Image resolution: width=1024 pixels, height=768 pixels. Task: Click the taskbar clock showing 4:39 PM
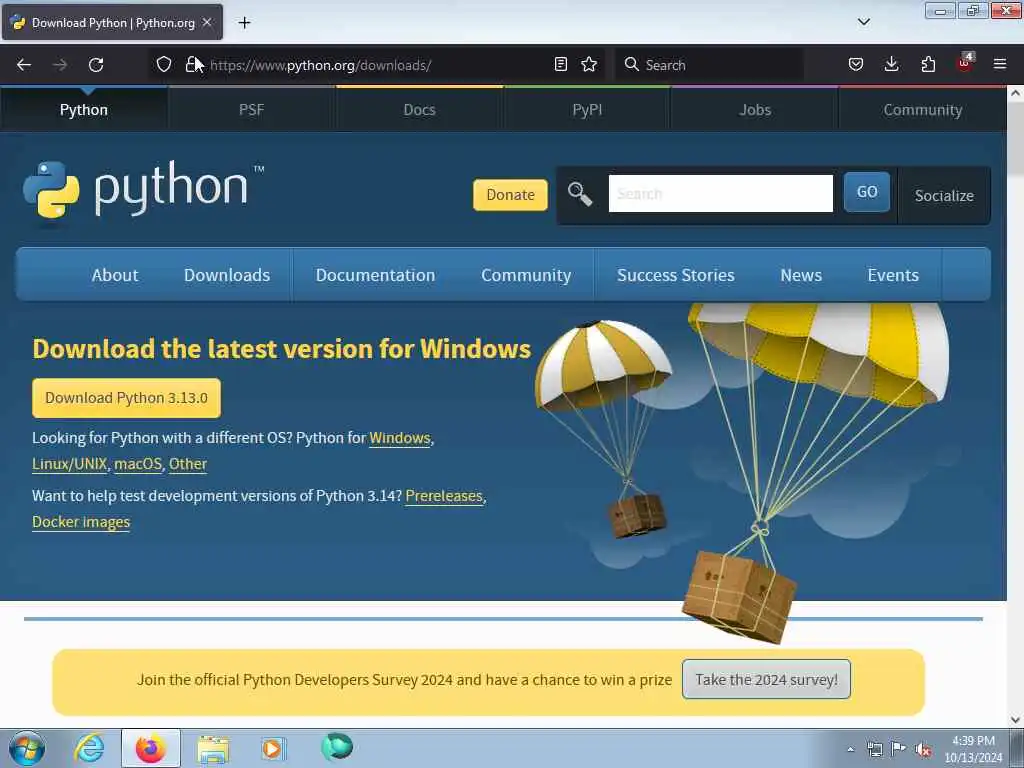[x=973, y=749]
